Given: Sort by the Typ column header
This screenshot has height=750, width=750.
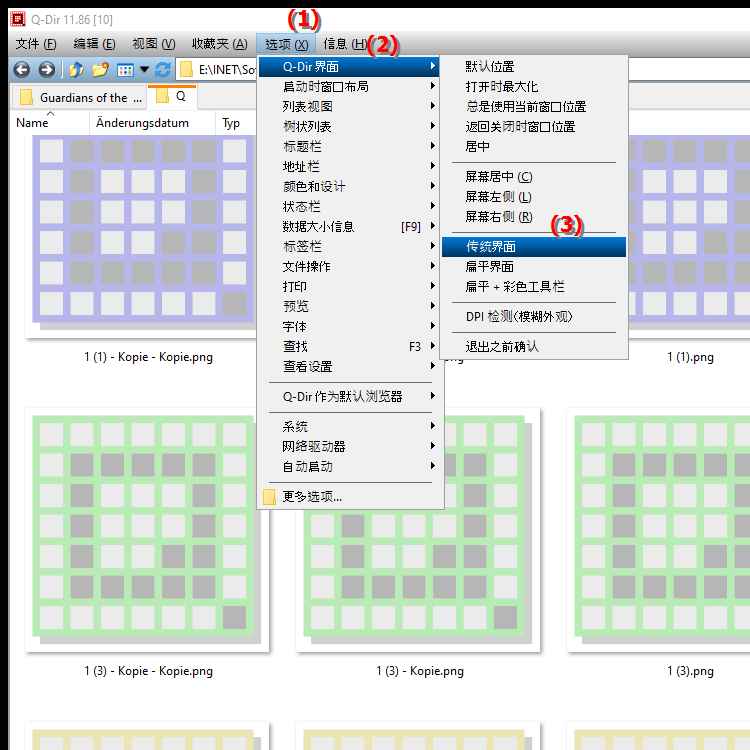Looking at the screenshot, I should [x=231, y=123].
